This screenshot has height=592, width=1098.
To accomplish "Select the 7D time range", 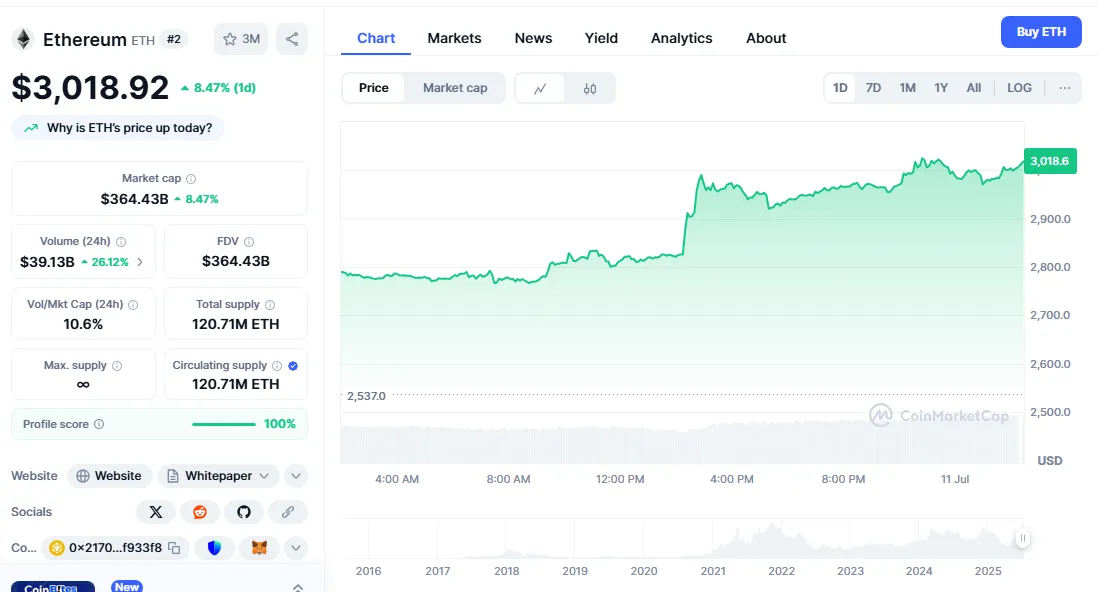I will (x=873, y=88).
